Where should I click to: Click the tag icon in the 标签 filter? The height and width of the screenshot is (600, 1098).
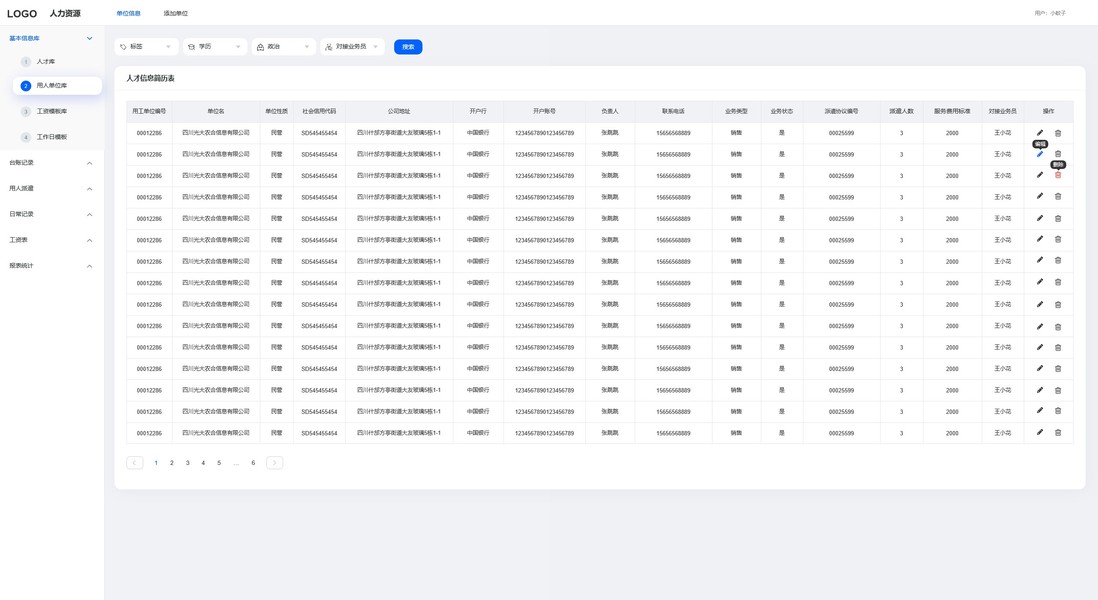click(123, 47)
